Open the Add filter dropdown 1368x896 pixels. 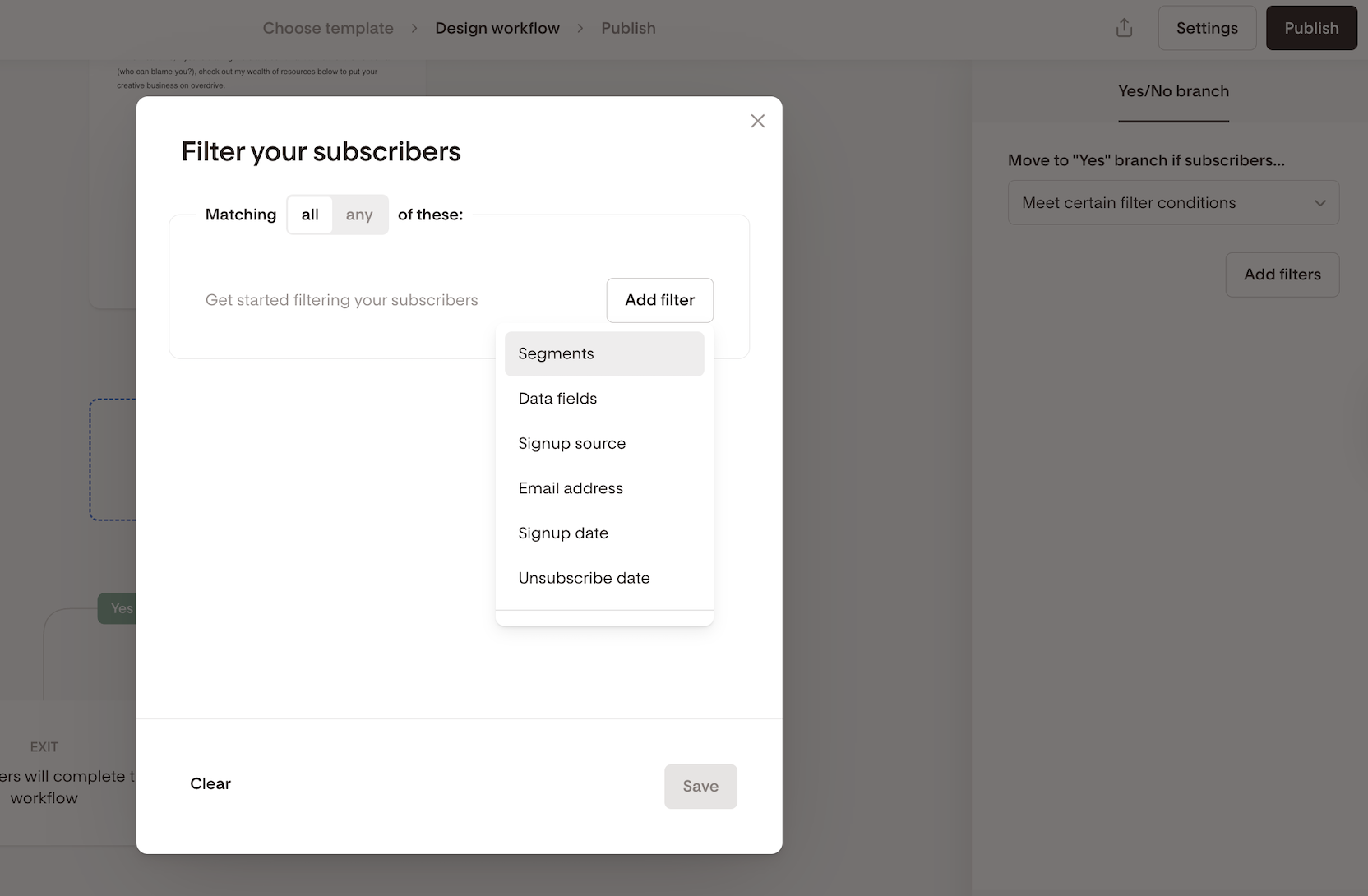click(659, 300)
